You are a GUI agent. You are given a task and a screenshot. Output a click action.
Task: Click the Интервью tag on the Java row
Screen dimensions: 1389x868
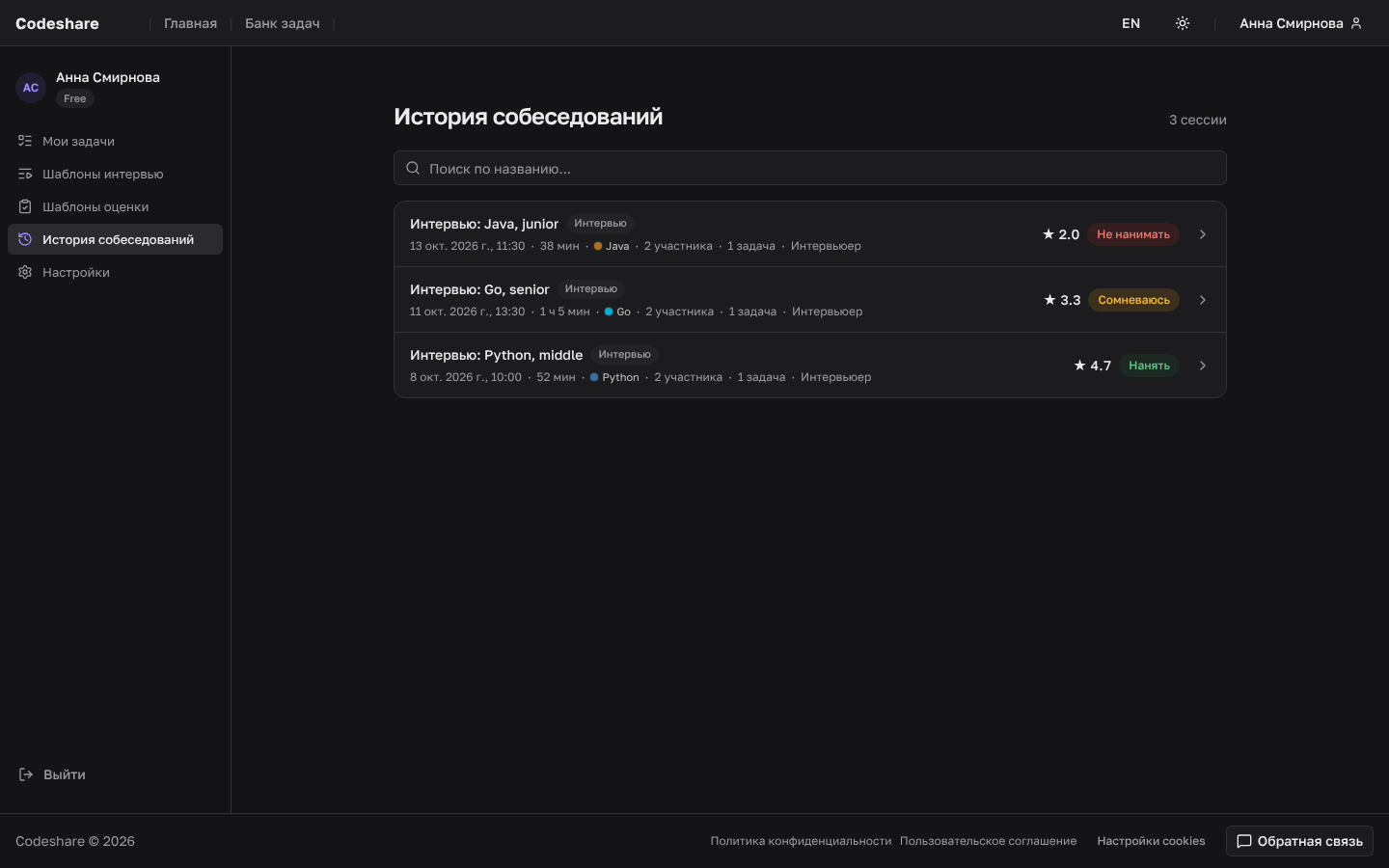600,223
